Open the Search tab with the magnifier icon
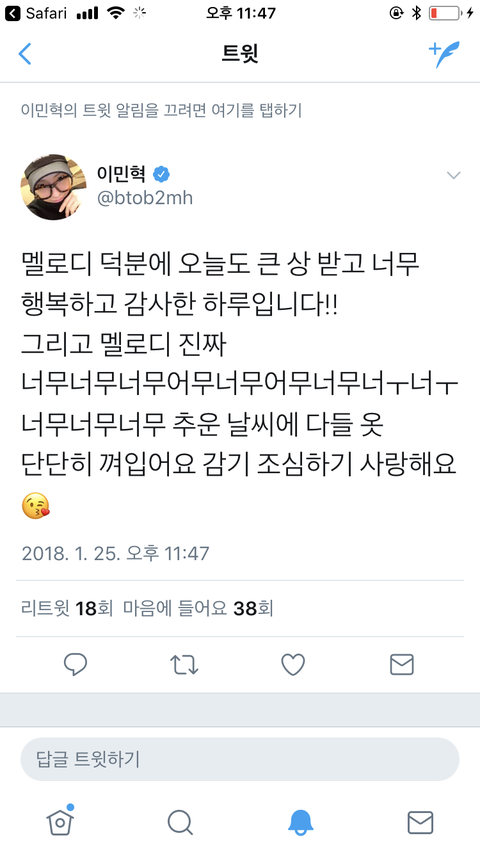The image size is (480, 854). 180,822
